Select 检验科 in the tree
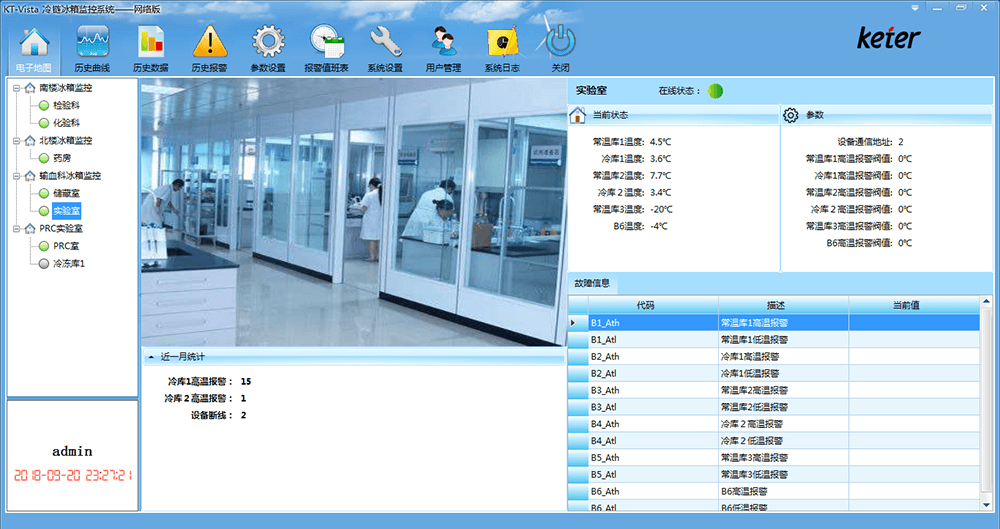The height and width of the screenshot is (529, 1000). tap(66, 105)
